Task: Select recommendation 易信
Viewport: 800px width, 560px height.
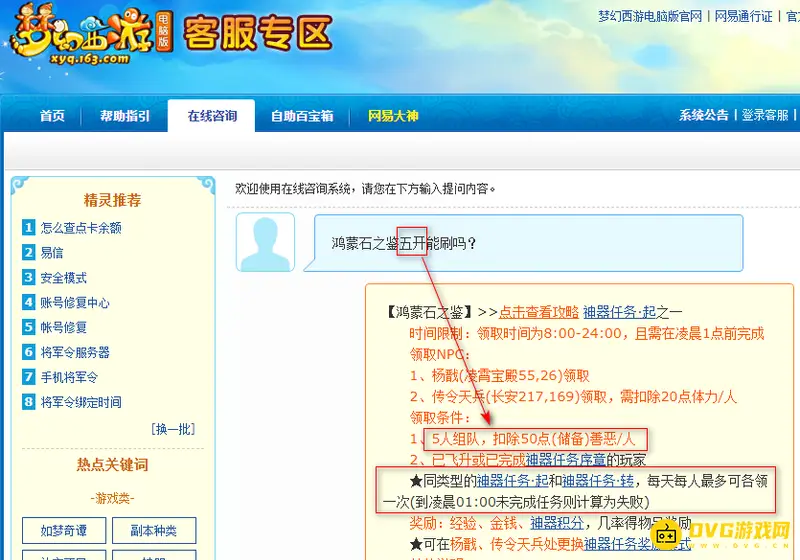Action: [52, 252]
